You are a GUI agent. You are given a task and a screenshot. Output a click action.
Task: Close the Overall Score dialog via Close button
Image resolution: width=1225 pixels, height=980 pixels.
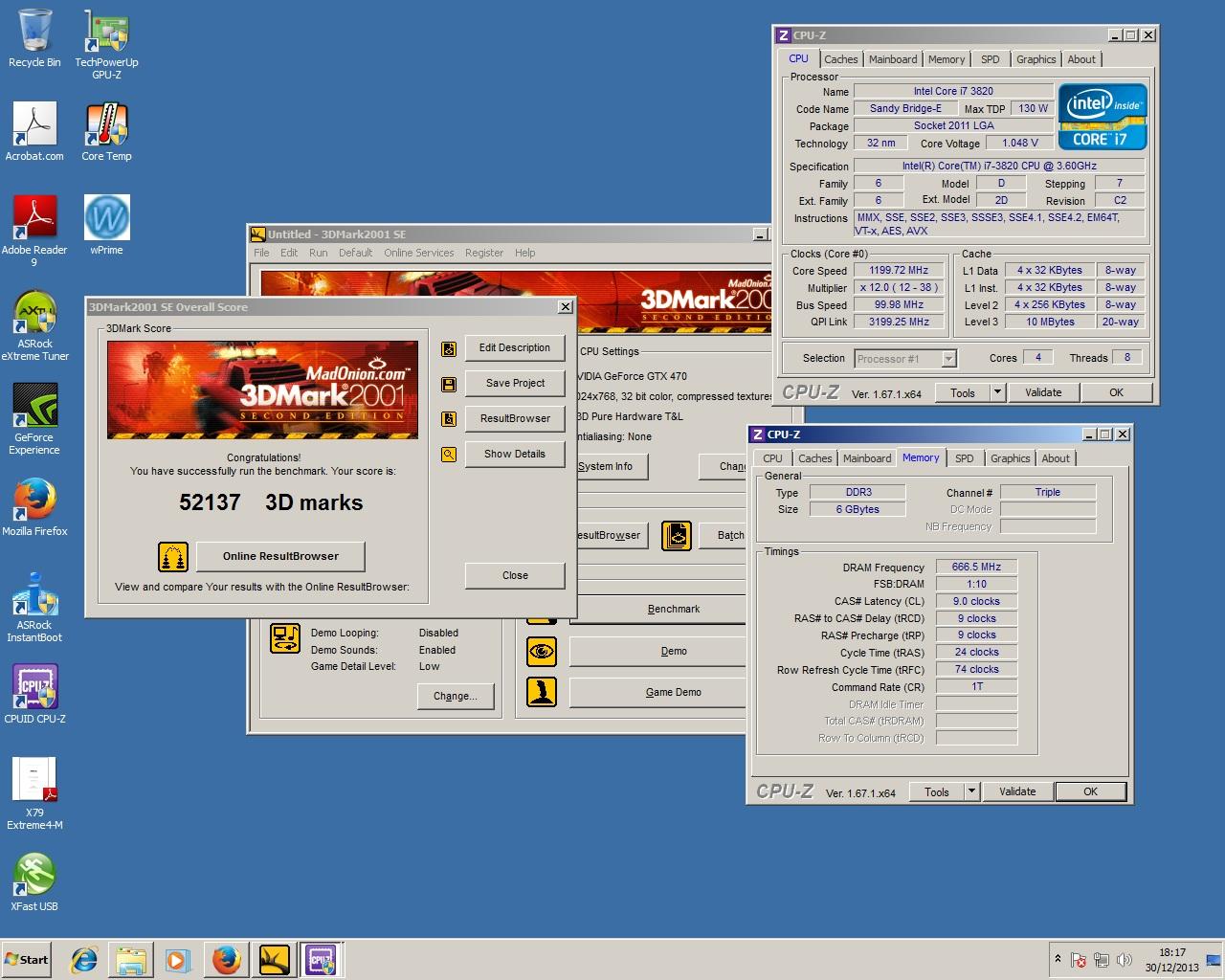click(515, 575)
